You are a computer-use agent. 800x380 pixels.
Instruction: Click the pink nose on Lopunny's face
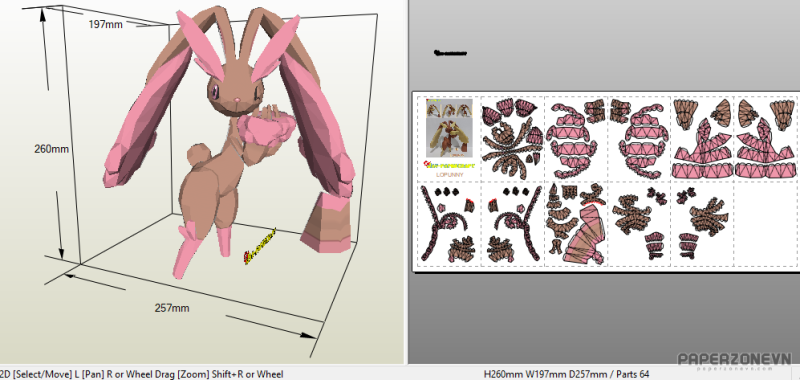pos(236,98)
